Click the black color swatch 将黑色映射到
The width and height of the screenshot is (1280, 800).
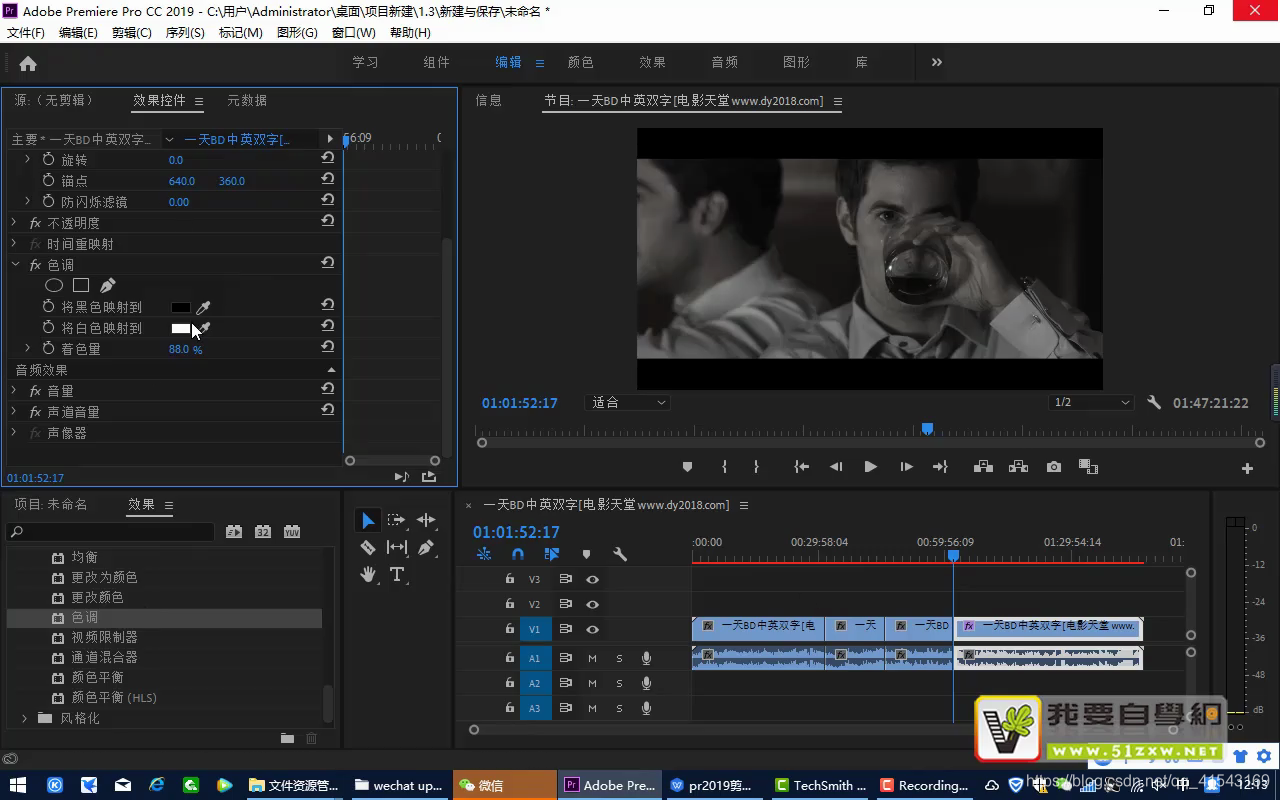point(181,308)
